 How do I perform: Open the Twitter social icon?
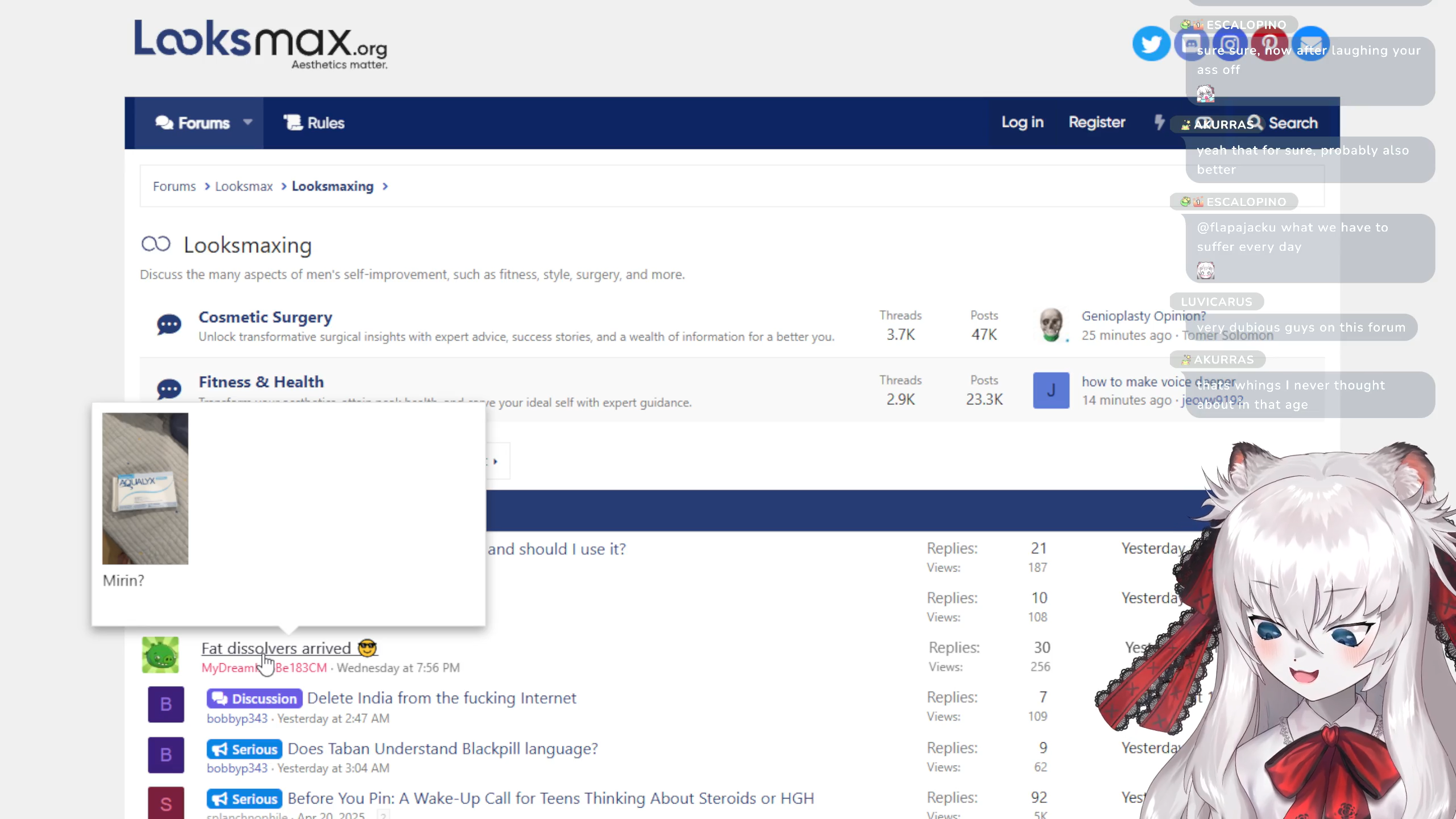[1151, 44]
